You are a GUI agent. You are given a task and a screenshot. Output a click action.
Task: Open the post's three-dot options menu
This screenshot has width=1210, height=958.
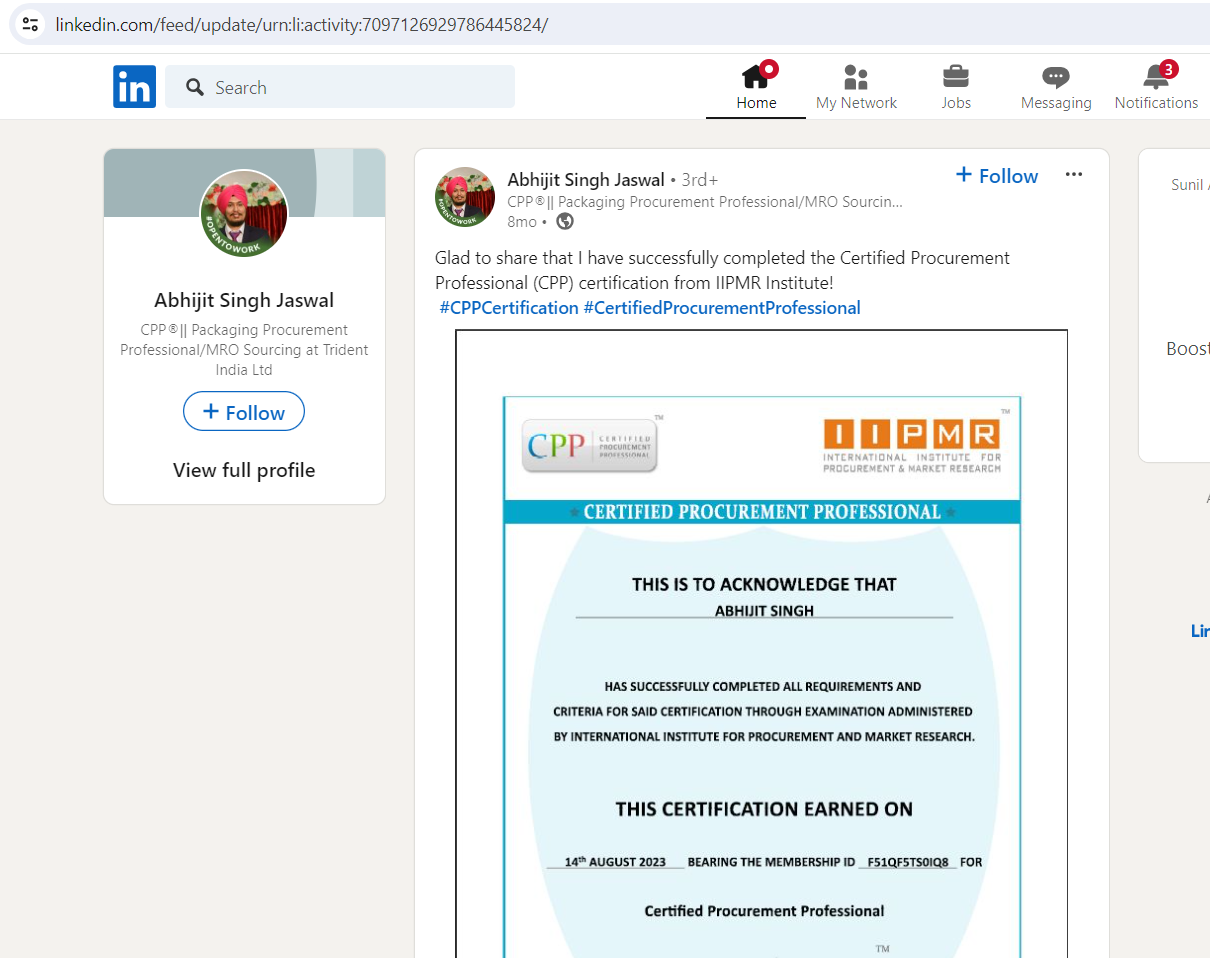(x=1074, y=175)
